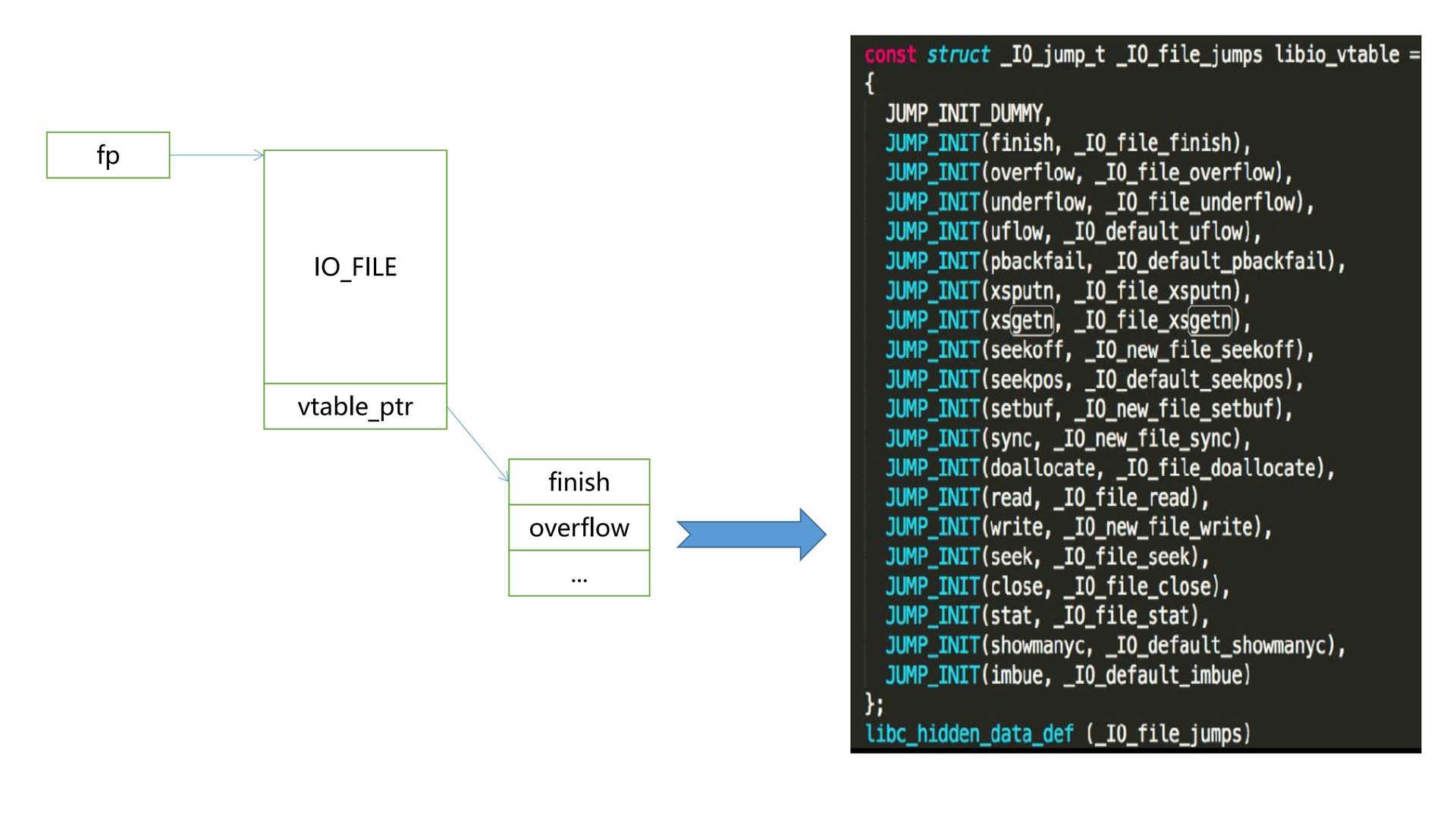Click libc_hidden_data_def at code bottom
1456x819 pixels.
969,734
